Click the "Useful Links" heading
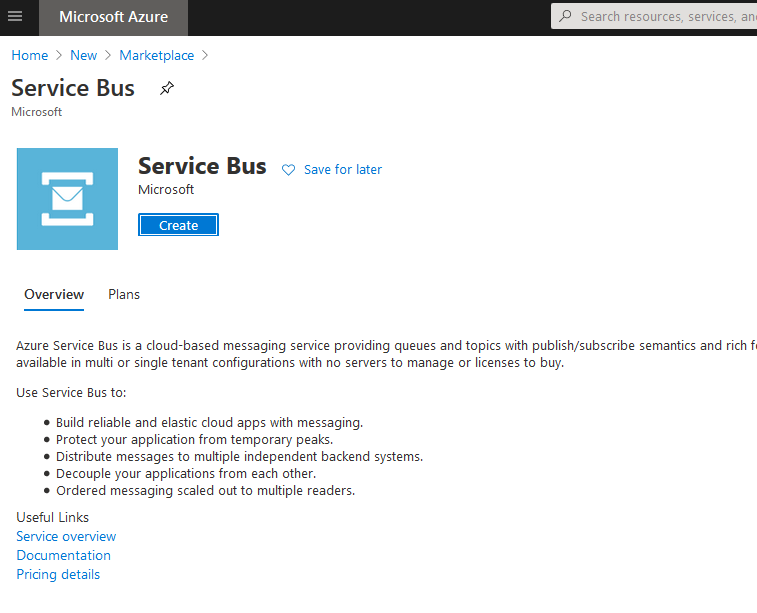 [x=53, y=517]
